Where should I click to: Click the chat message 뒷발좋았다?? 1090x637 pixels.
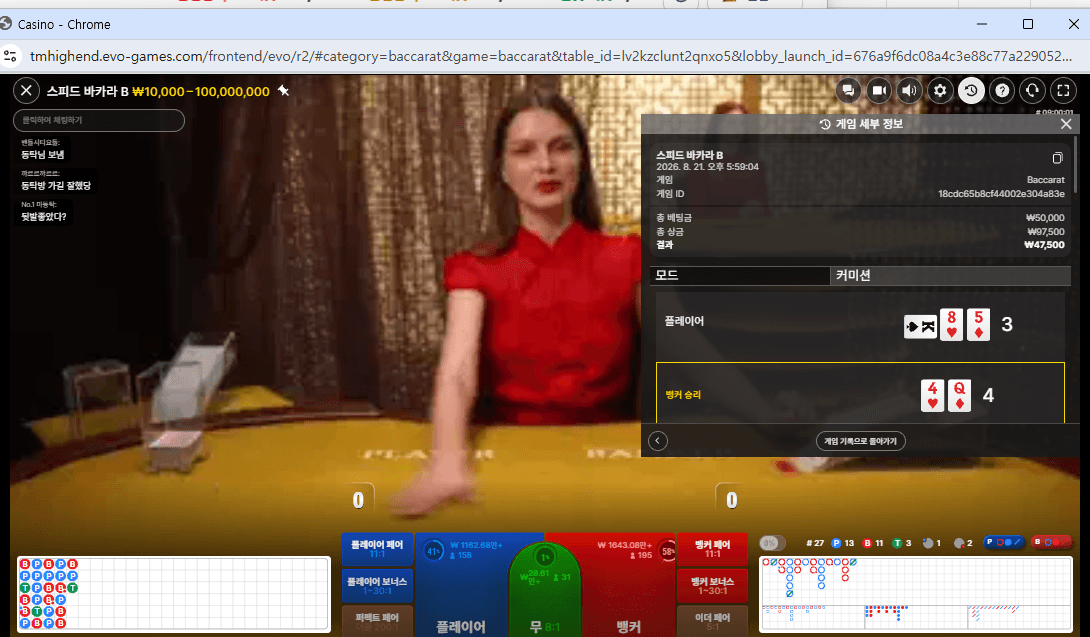coord(44,217)
